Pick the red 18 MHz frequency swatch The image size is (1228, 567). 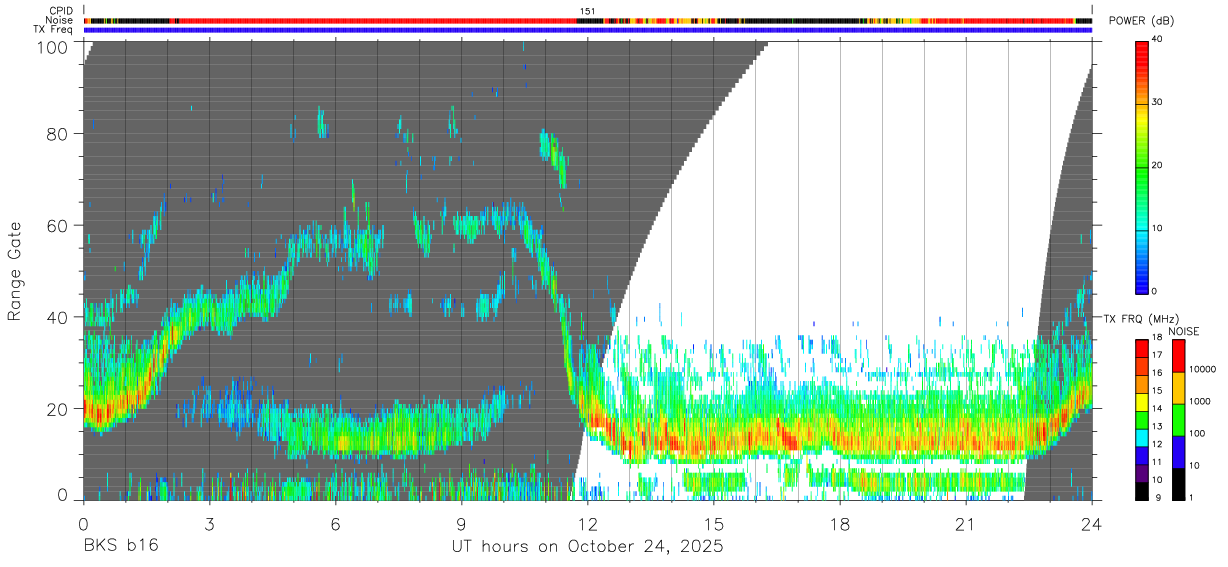tap(1141, 348)
